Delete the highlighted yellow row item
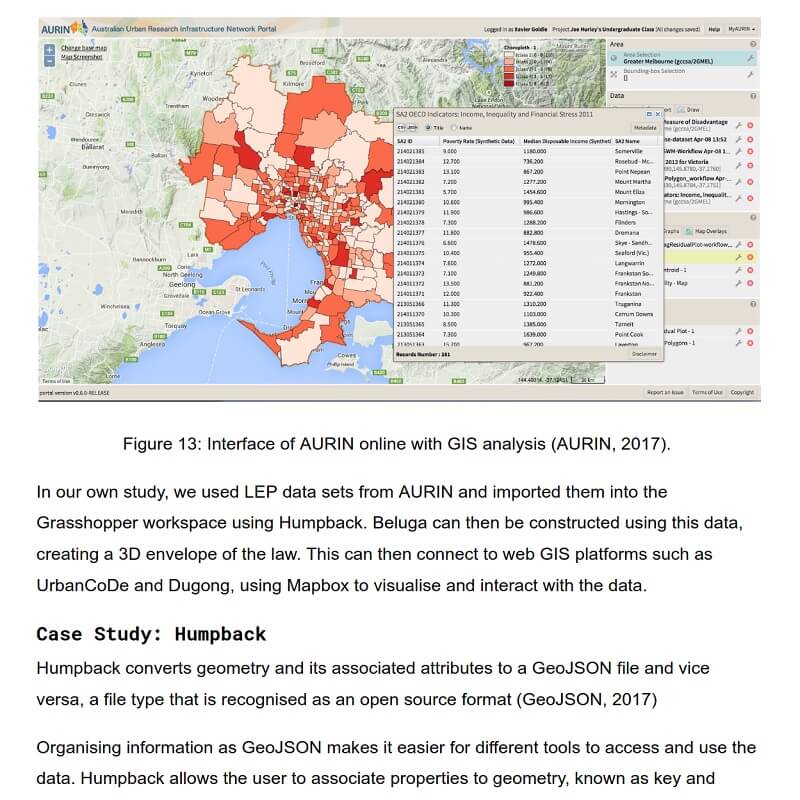 (750, 256)
